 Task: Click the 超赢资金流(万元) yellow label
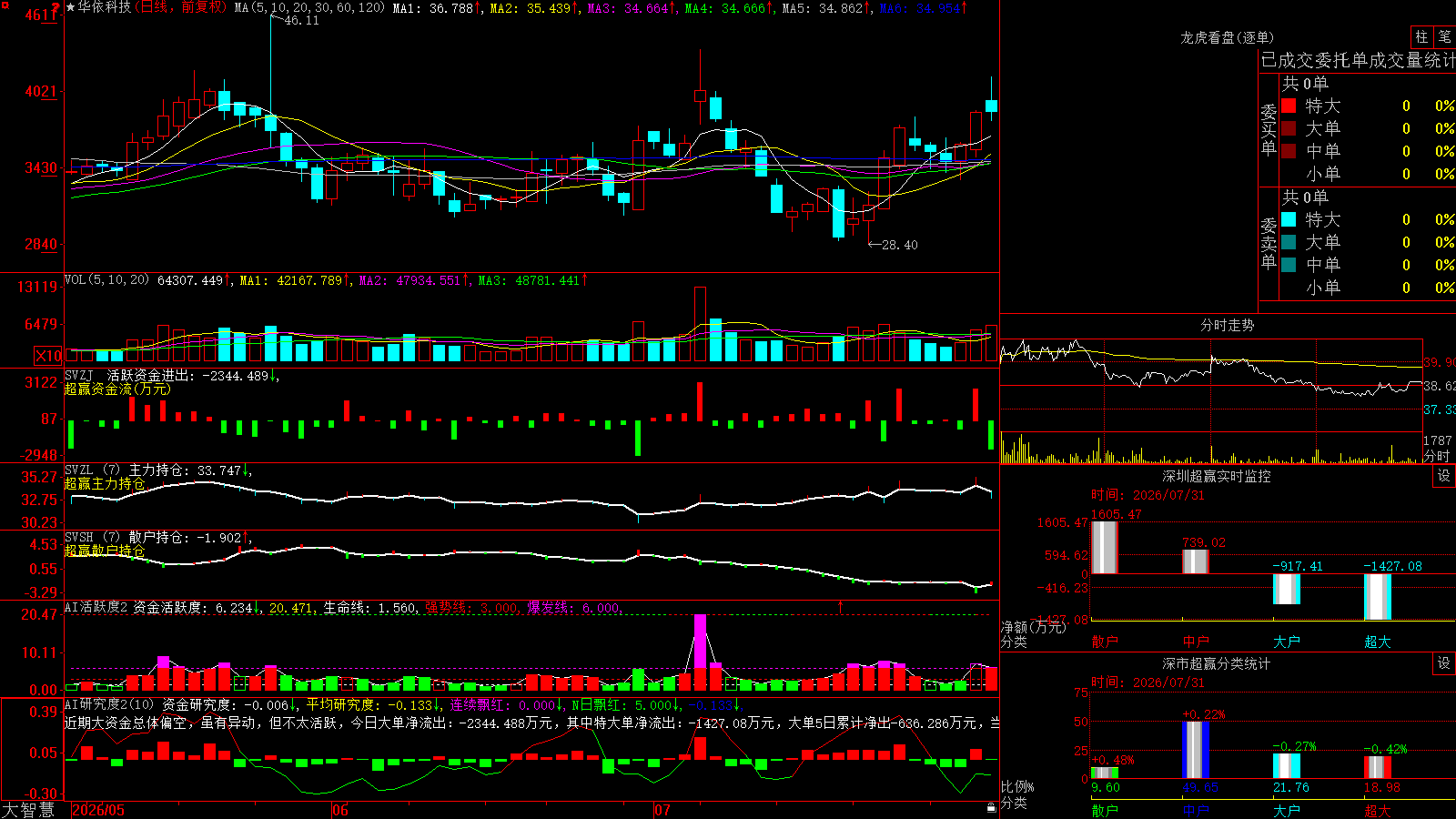coord(117,389)
